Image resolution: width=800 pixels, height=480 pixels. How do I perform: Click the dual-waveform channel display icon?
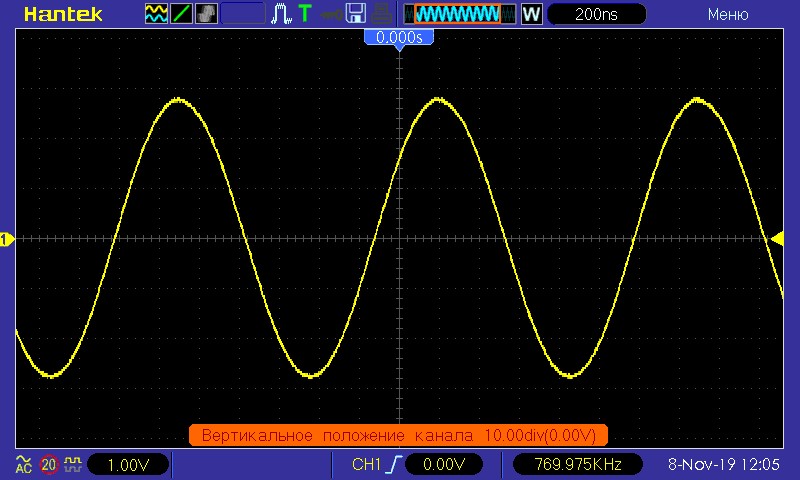[156, 14]
